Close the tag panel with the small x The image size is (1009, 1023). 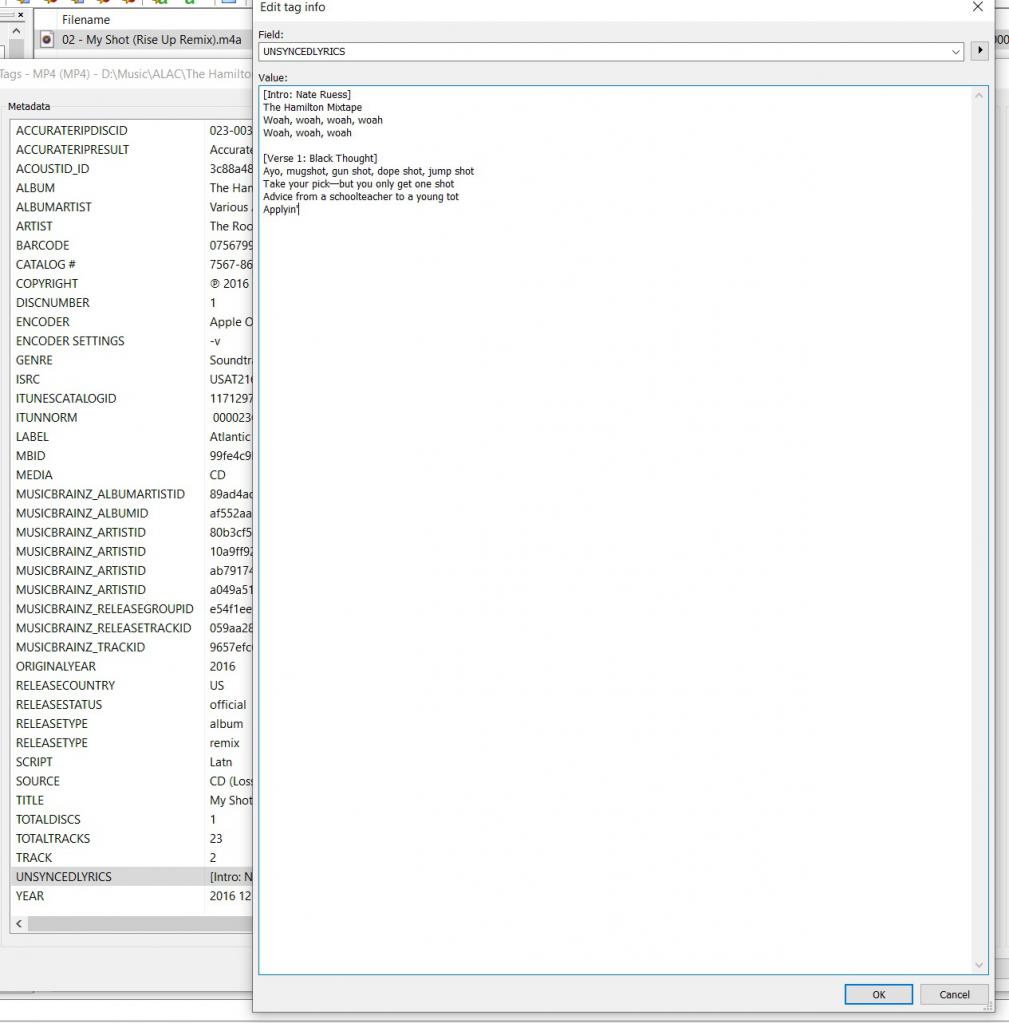[x=20, y=14]
